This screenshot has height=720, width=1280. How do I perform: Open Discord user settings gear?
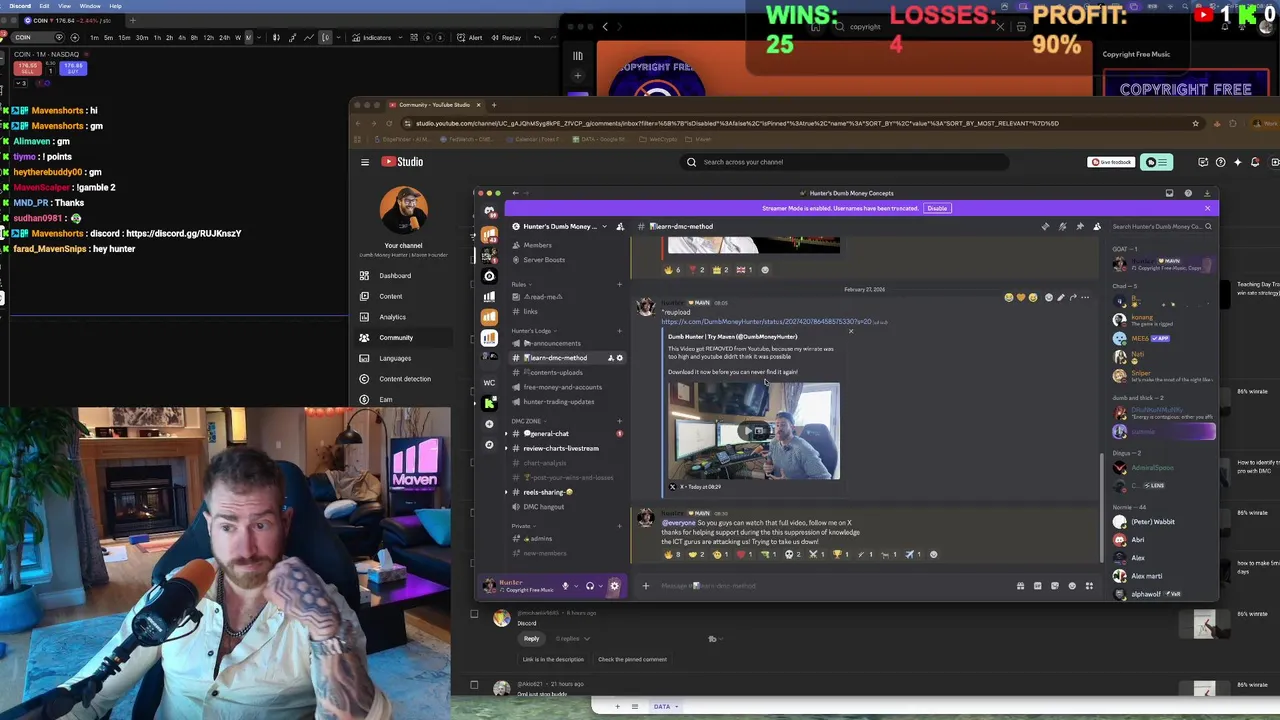click(x=614, y=586)
